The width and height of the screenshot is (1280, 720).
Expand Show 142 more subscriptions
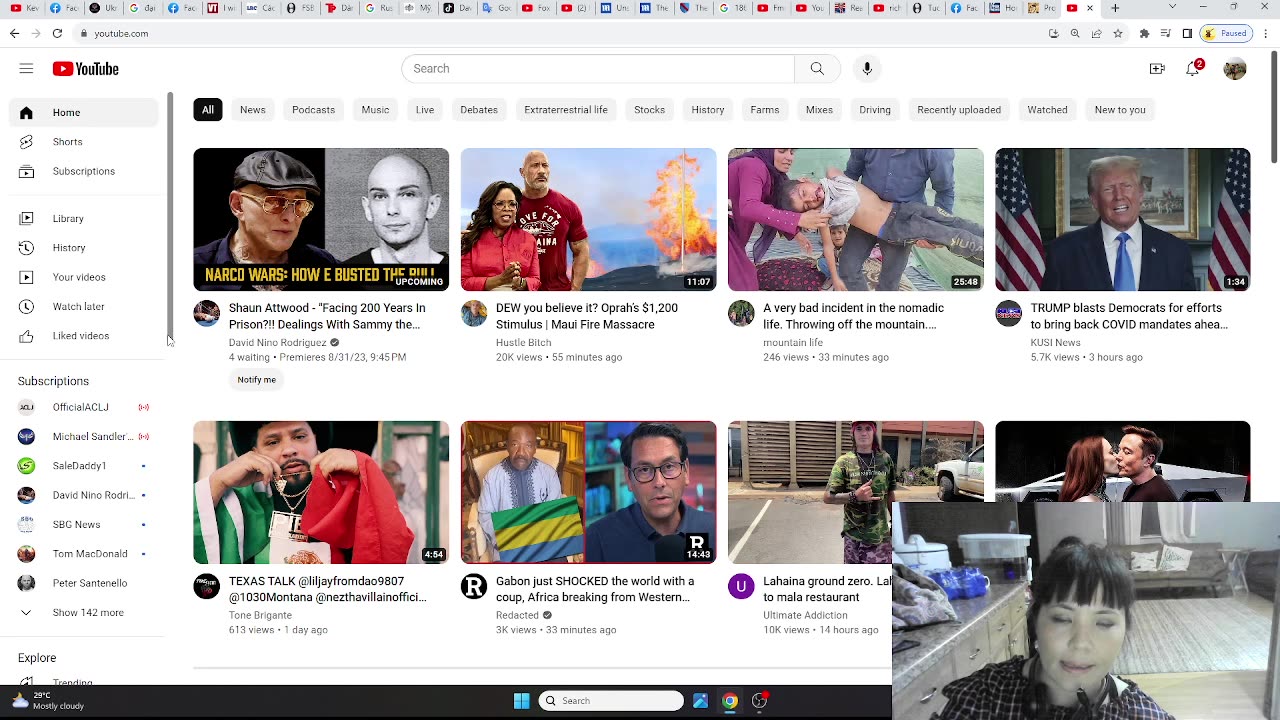[x=83, y=612]
